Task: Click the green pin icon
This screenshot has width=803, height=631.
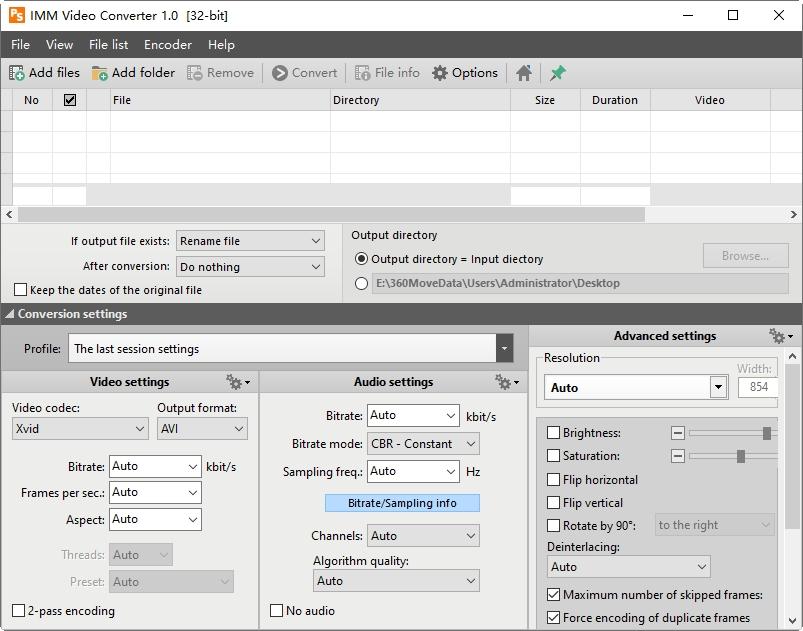Action: tap(557, 73)
